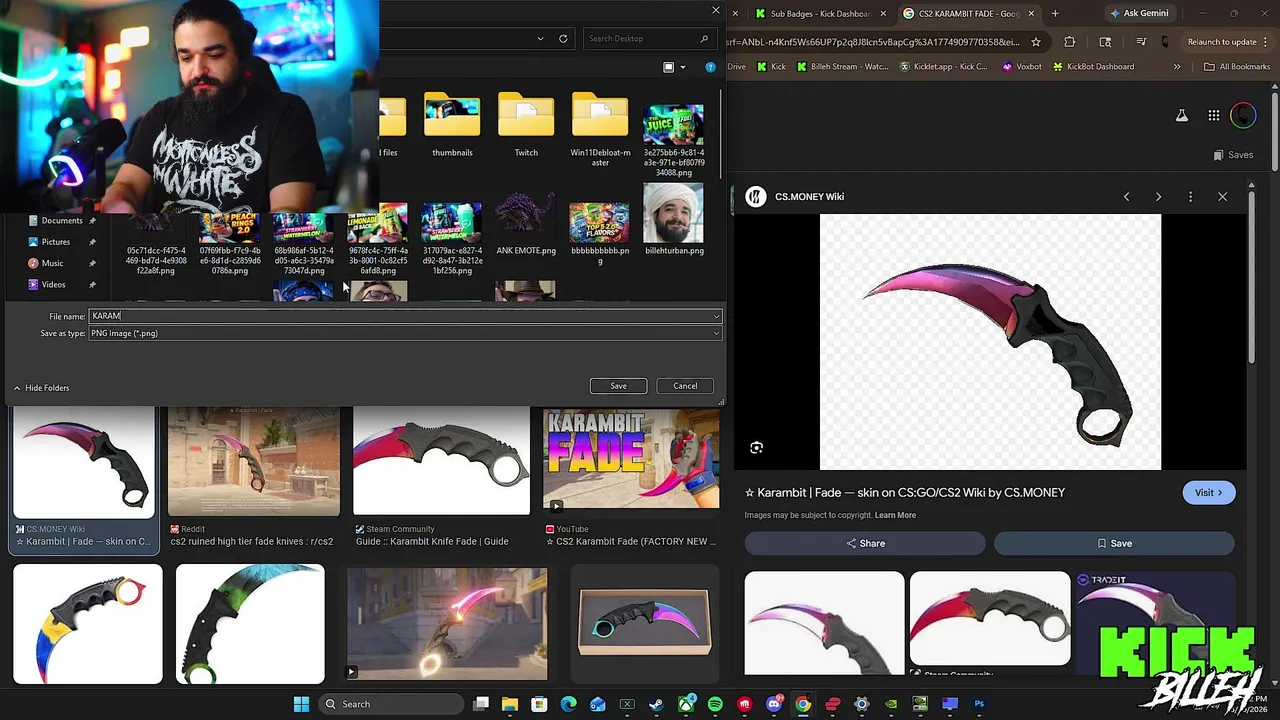1280x720 pixels.
Task: Click the Visit button for CS.MONEY
Action: 1209,493
